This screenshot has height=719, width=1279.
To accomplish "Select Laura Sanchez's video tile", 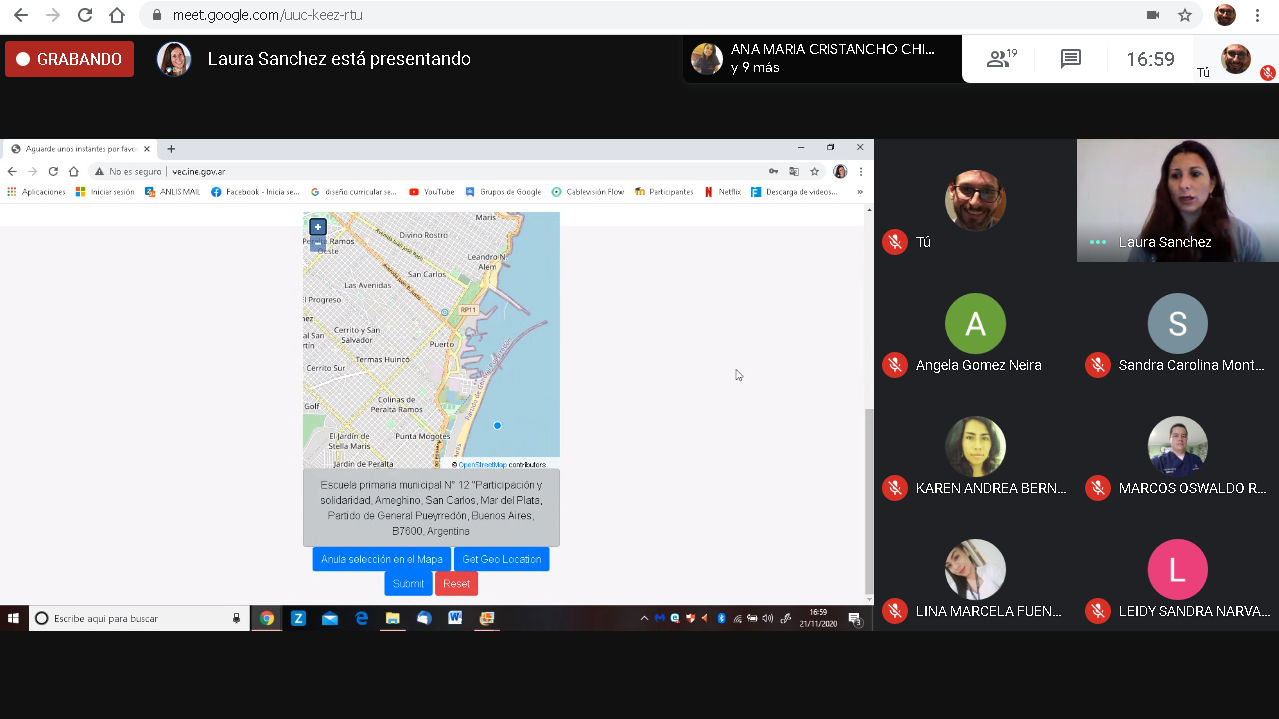I will (1177, 200).
